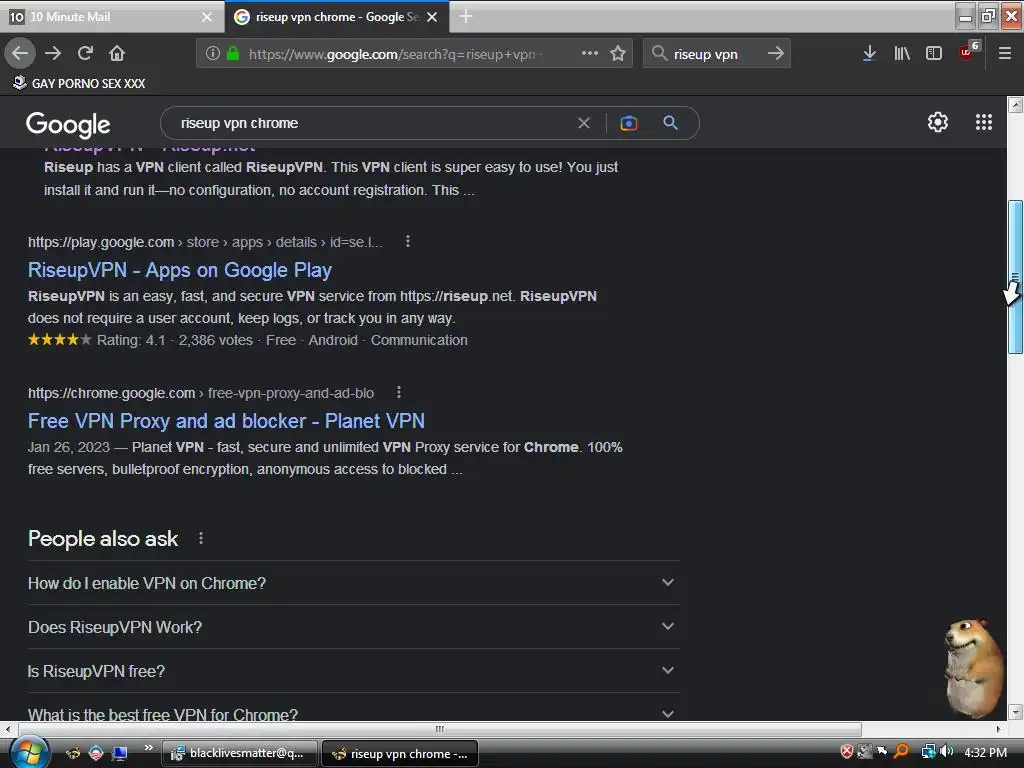Bookmark this page with the star icon
Image resolution: width=1024 pixels, height=768 pixels.
click(618, 53)
